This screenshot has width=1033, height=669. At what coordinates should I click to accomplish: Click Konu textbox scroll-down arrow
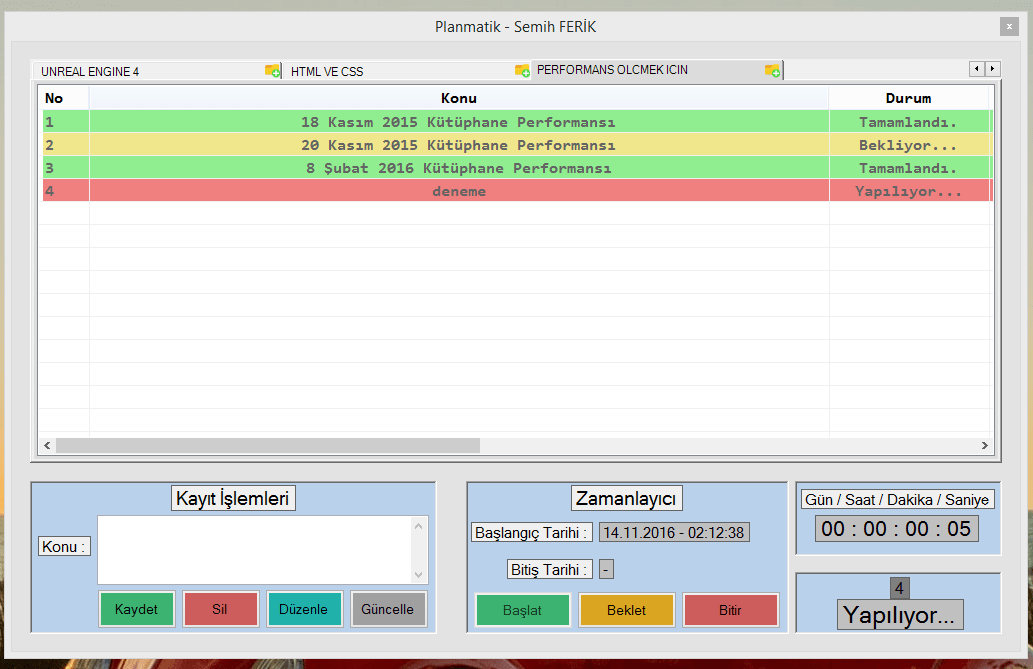(x=420, y=574)
